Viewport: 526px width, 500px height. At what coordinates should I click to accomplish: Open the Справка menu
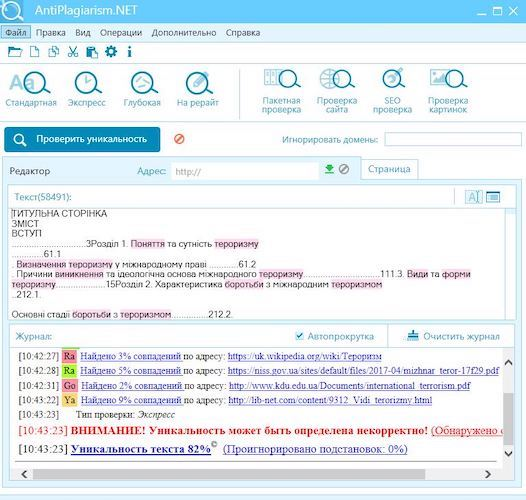[x=243, y=33]
